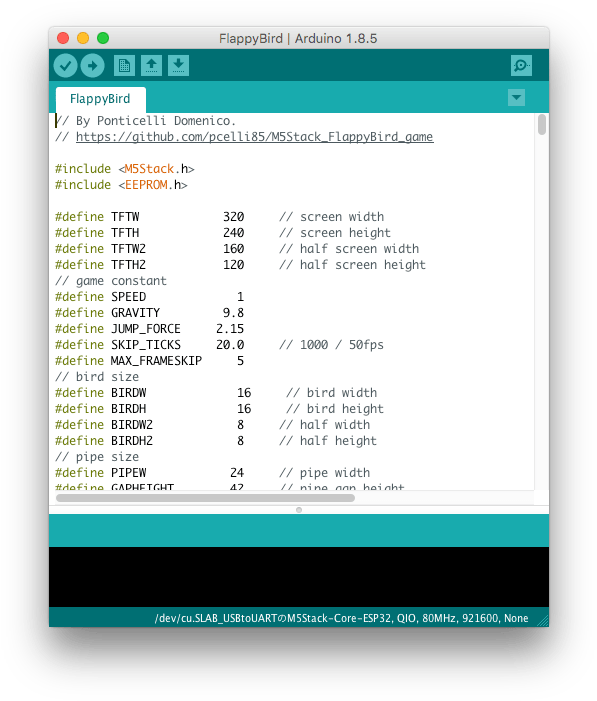Click the Upload arrow button
Image resolution: width=597 pixels, height=701 pixels.
point(93,66)
